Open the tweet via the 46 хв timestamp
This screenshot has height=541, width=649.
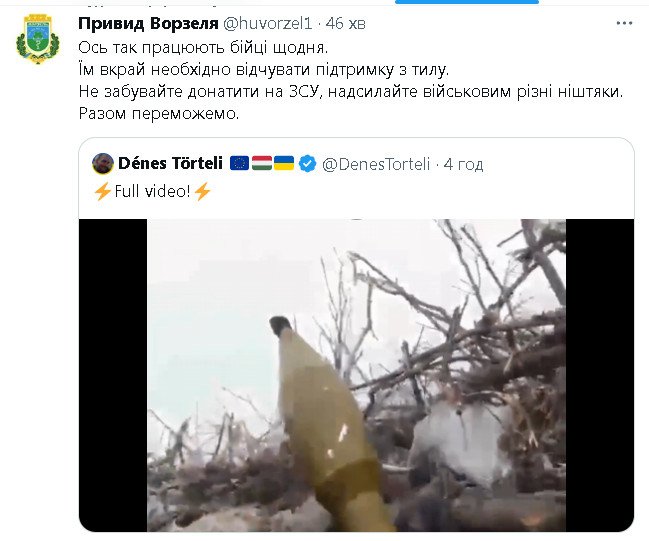pos(346,24)
